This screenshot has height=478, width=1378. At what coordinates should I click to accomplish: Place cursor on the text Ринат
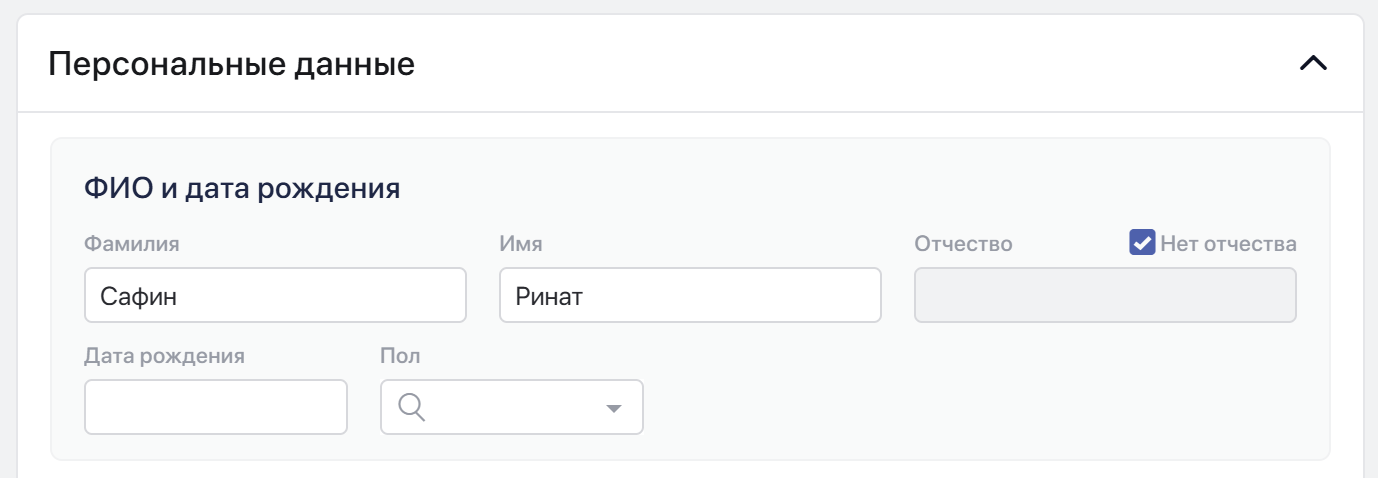click(549, 296)
